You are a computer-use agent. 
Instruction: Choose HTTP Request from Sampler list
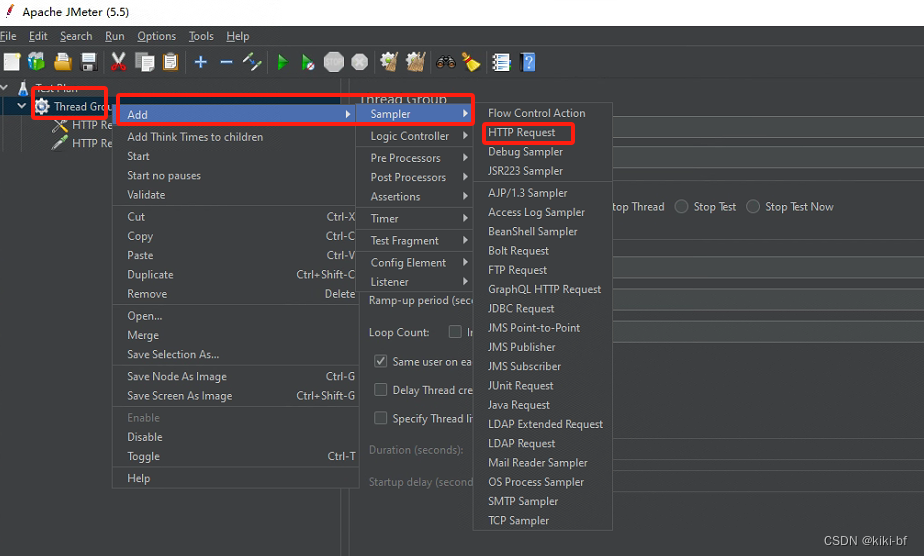(543, 133)
